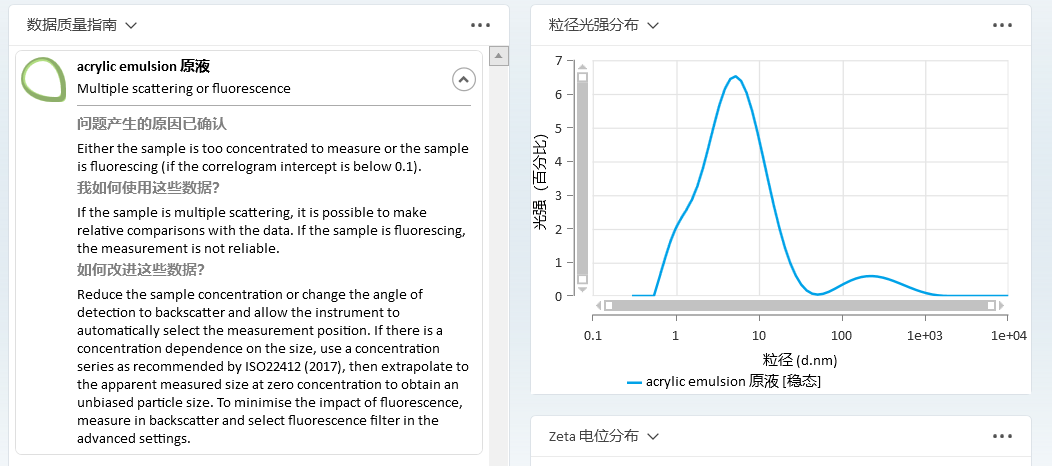Expand the Zeta 电位分布 dropdown

click(x=653, y=436)
